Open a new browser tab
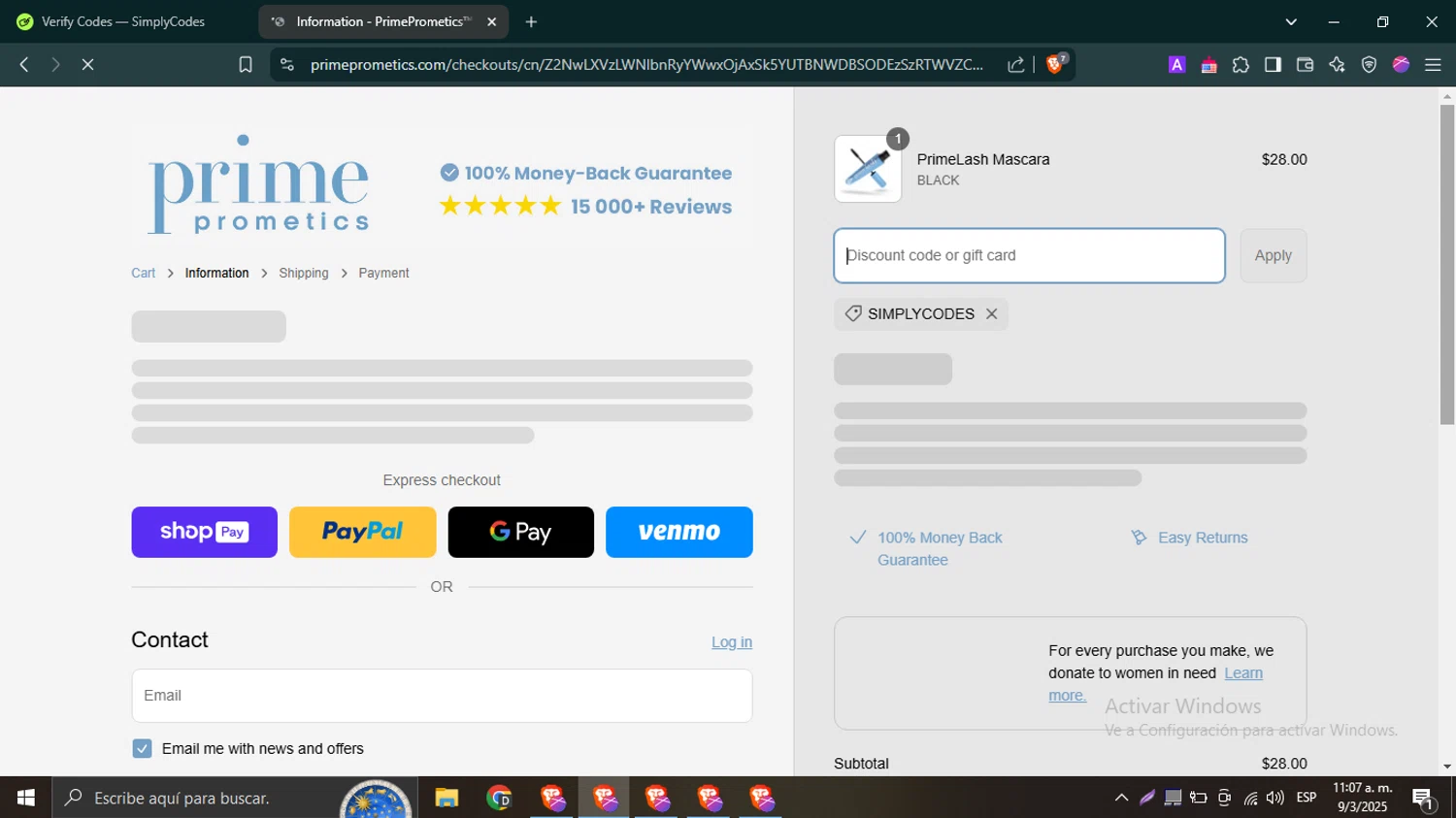This screenshot has height=818, width=1456. [x=531, y=21]
